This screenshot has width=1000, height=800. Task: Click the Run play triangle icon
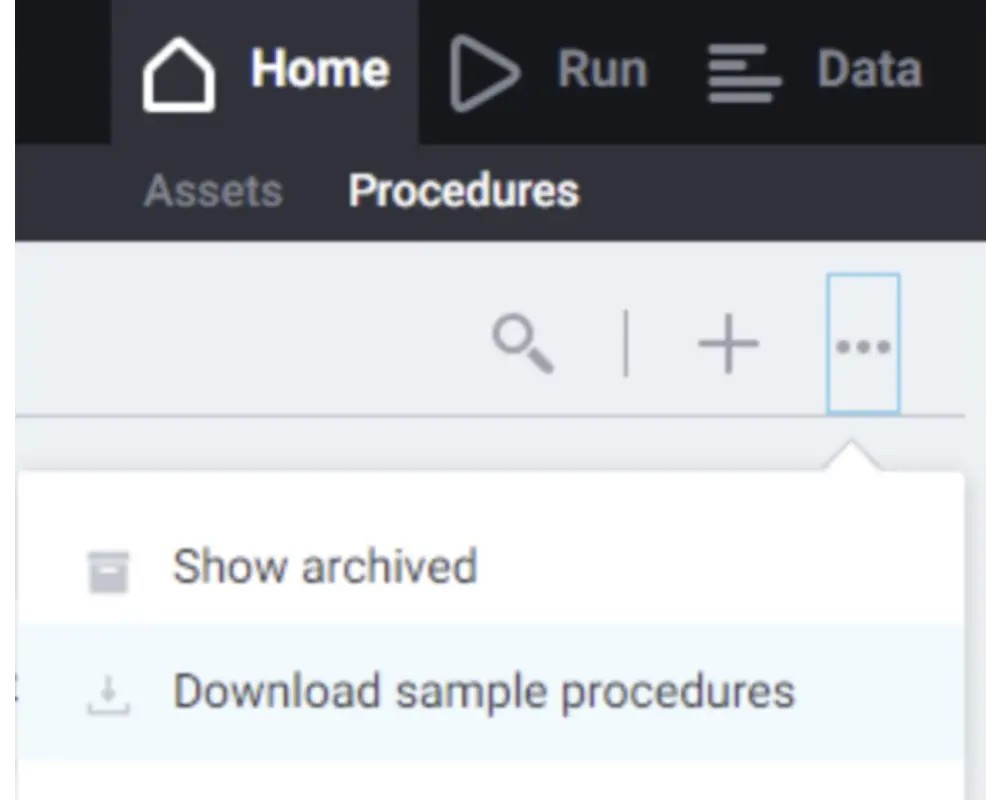click(x=484, y=72)
